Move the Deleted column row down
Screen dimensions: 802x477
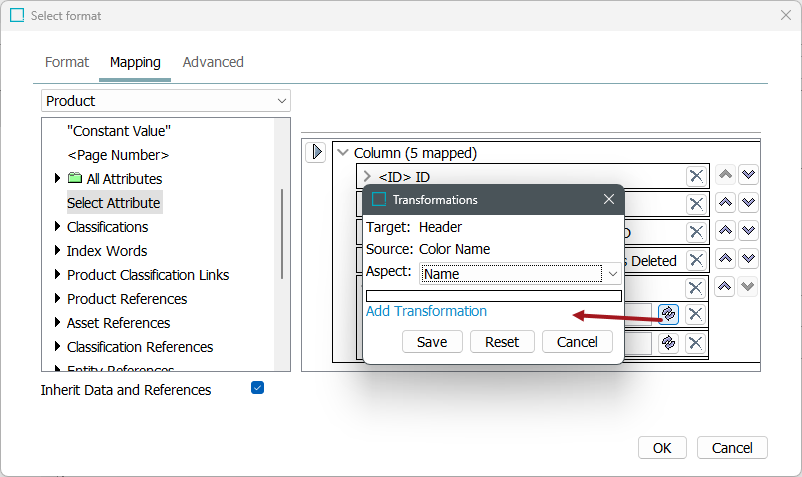pyautogui.click(x=748, y=258)
